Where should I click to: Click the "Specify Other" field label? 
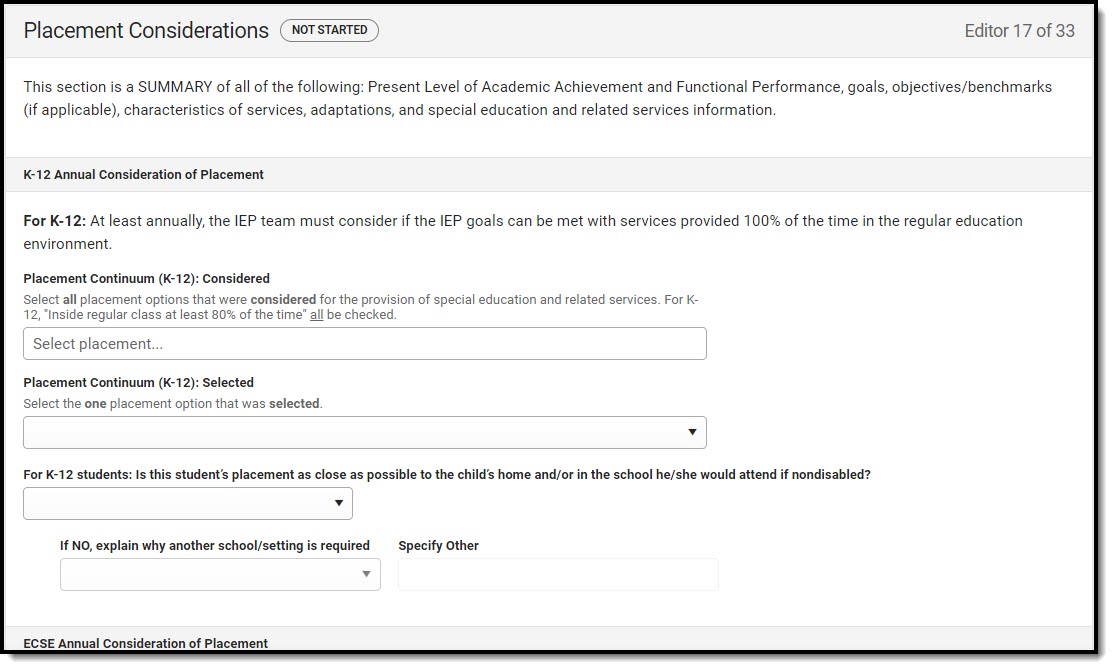click(x=438, y=546)
